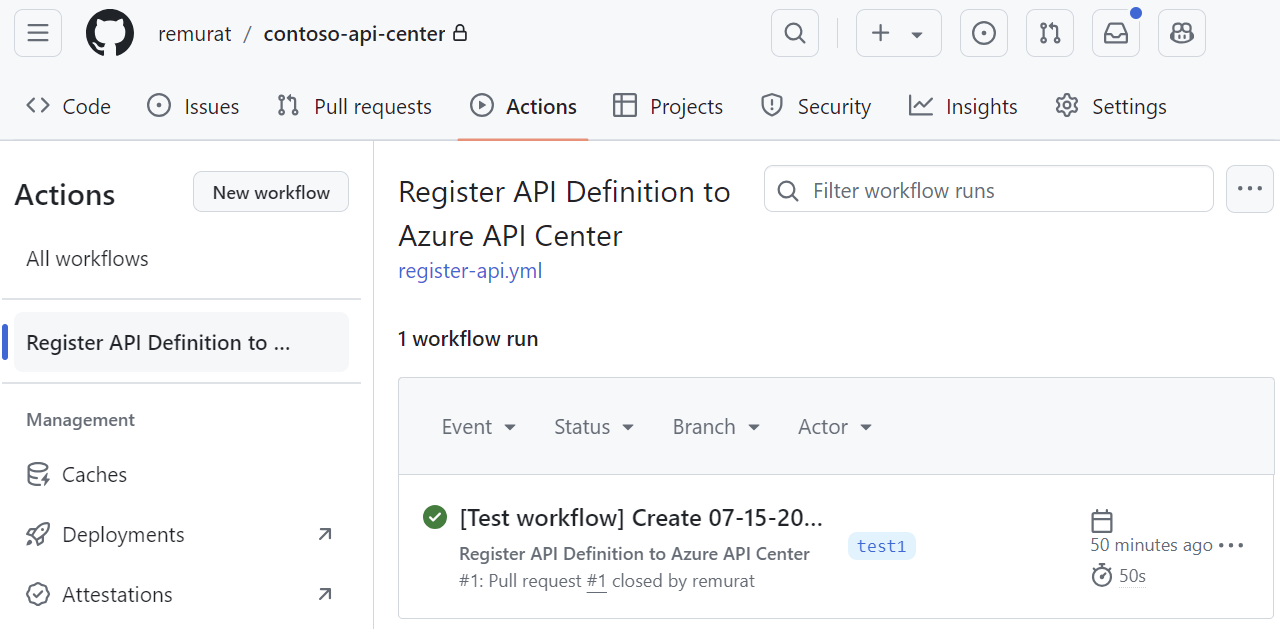The width and height of the screenshot is (1280, 629).
Task: Open the register-api.yml workflow file link
Action: point(470,270)
